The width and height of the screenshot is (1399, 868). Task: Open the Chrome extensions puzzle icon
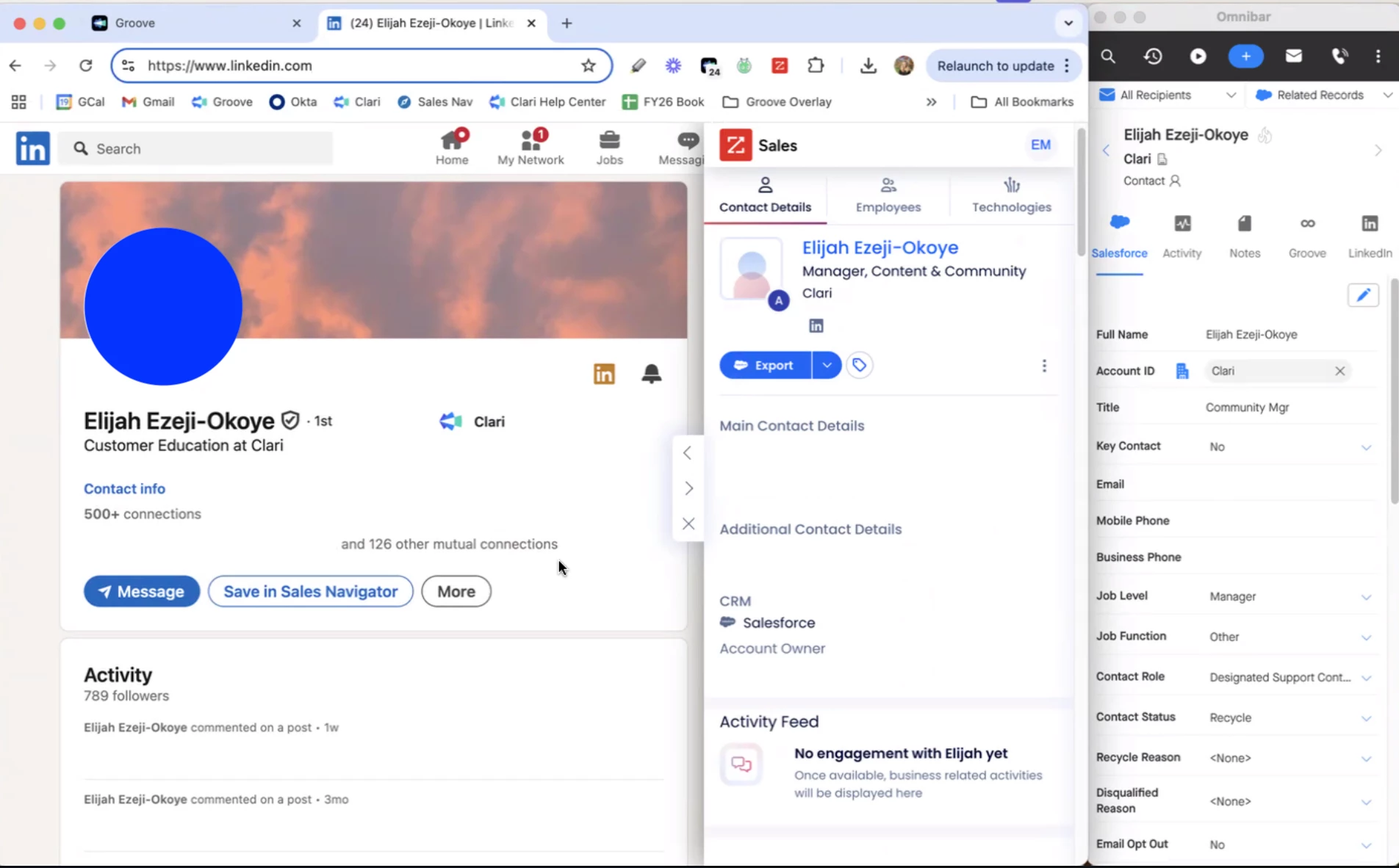(816, 65)
